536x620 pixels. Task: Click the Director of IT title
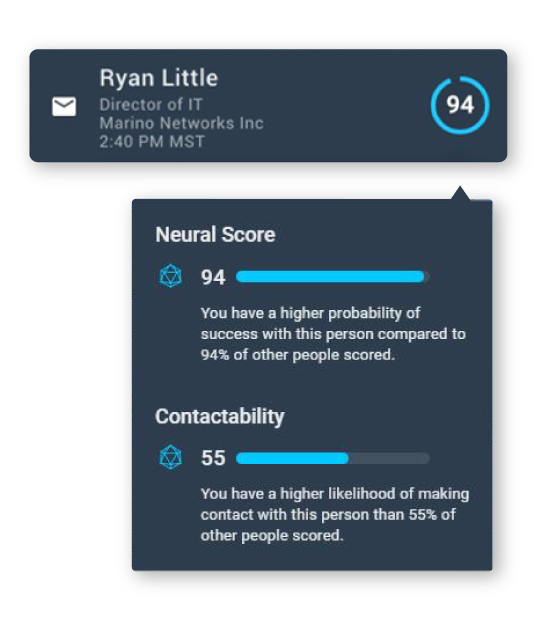pyautogui.click(x=151, y=105)
